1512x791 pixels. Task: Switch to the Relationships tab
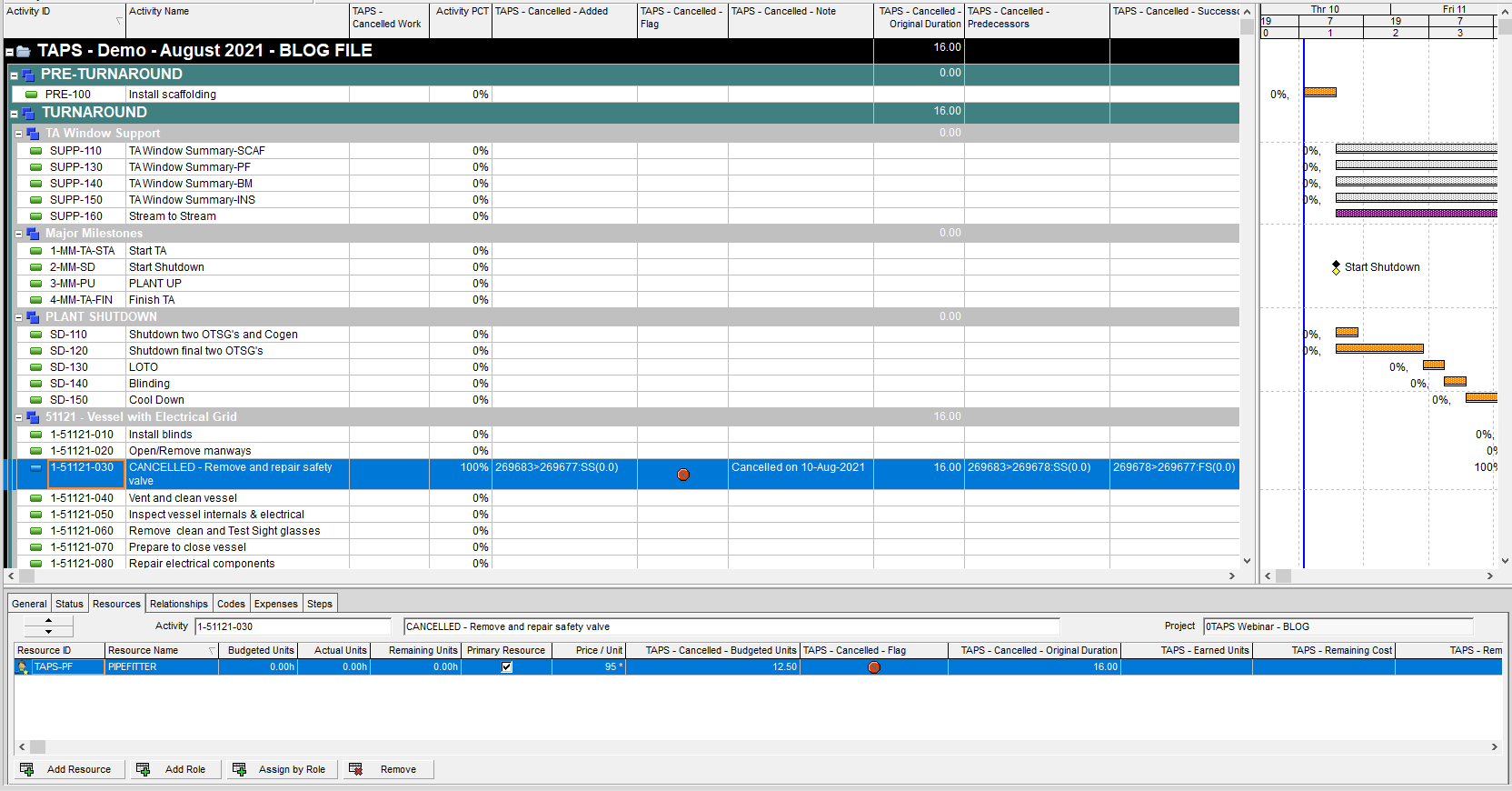tap(178, 604)
